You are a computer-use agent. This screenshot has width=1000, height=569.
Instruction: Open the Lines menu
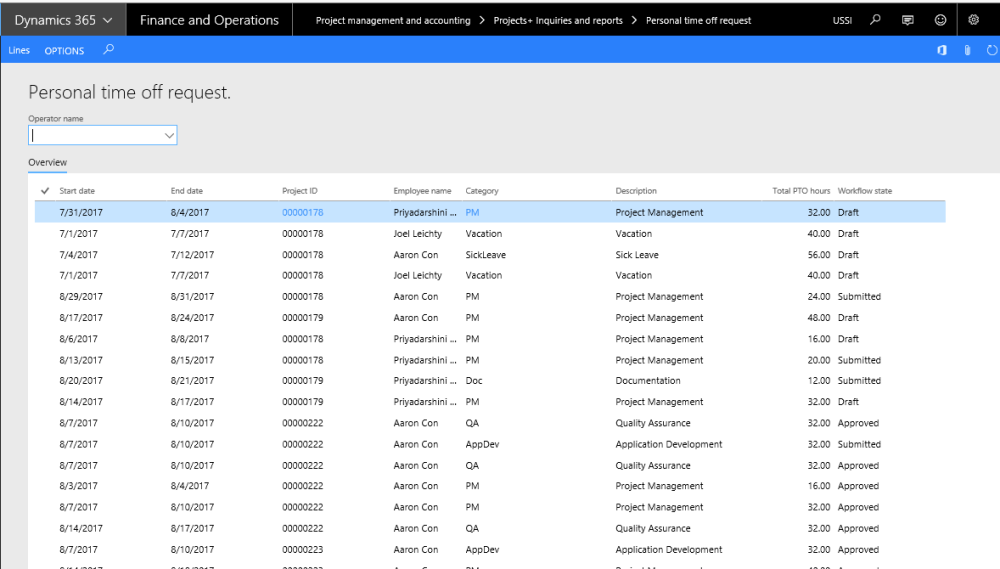click(19, 50)
